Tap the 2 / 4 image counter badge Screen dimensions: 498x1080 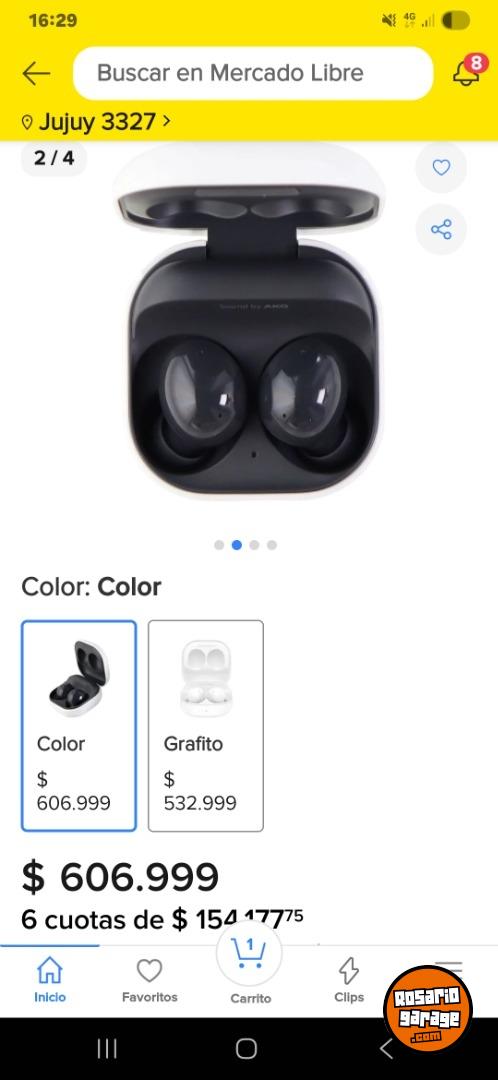[x=54, y=158]
